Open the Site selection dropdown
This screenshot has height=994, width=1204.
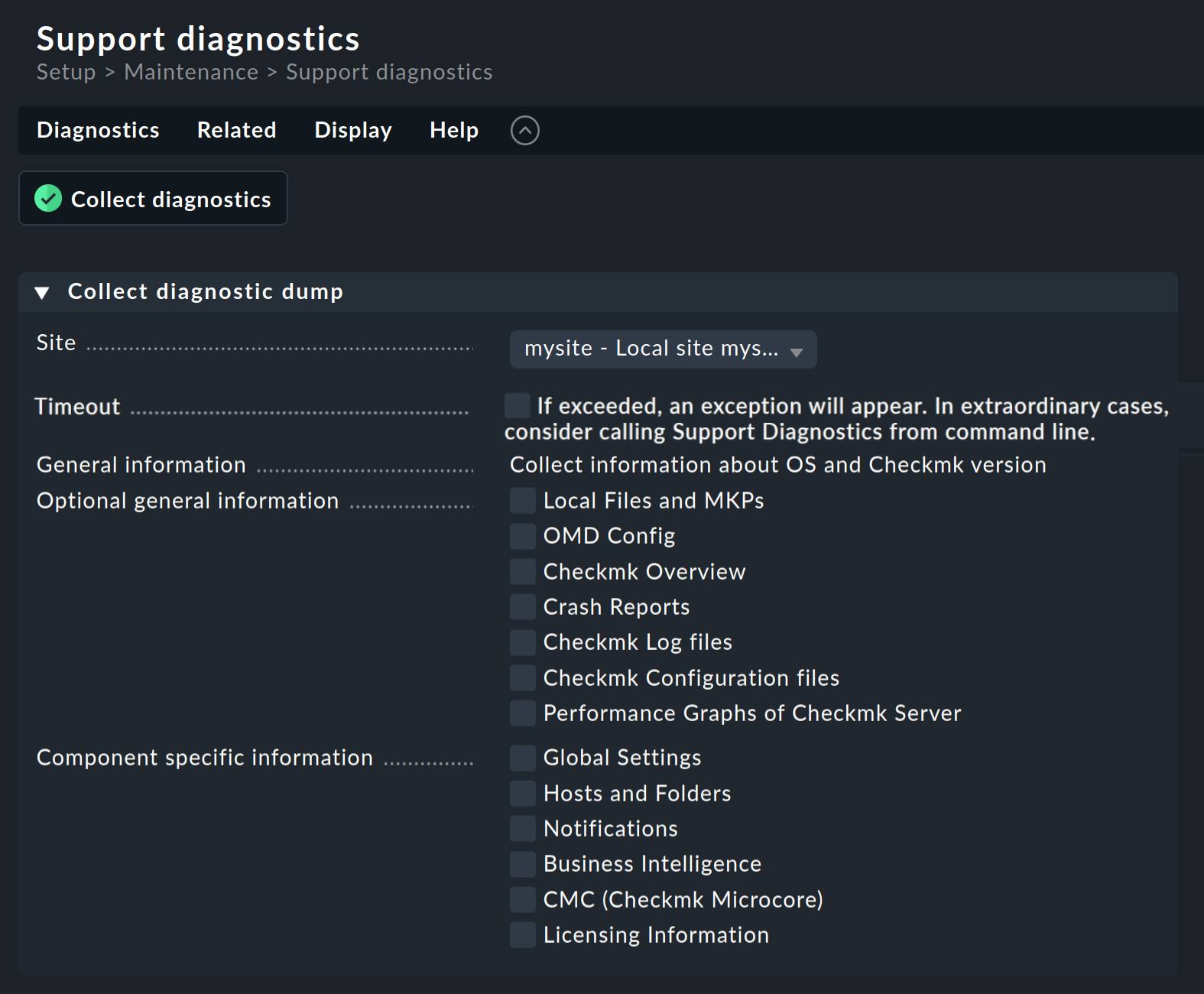coord(662,349)
